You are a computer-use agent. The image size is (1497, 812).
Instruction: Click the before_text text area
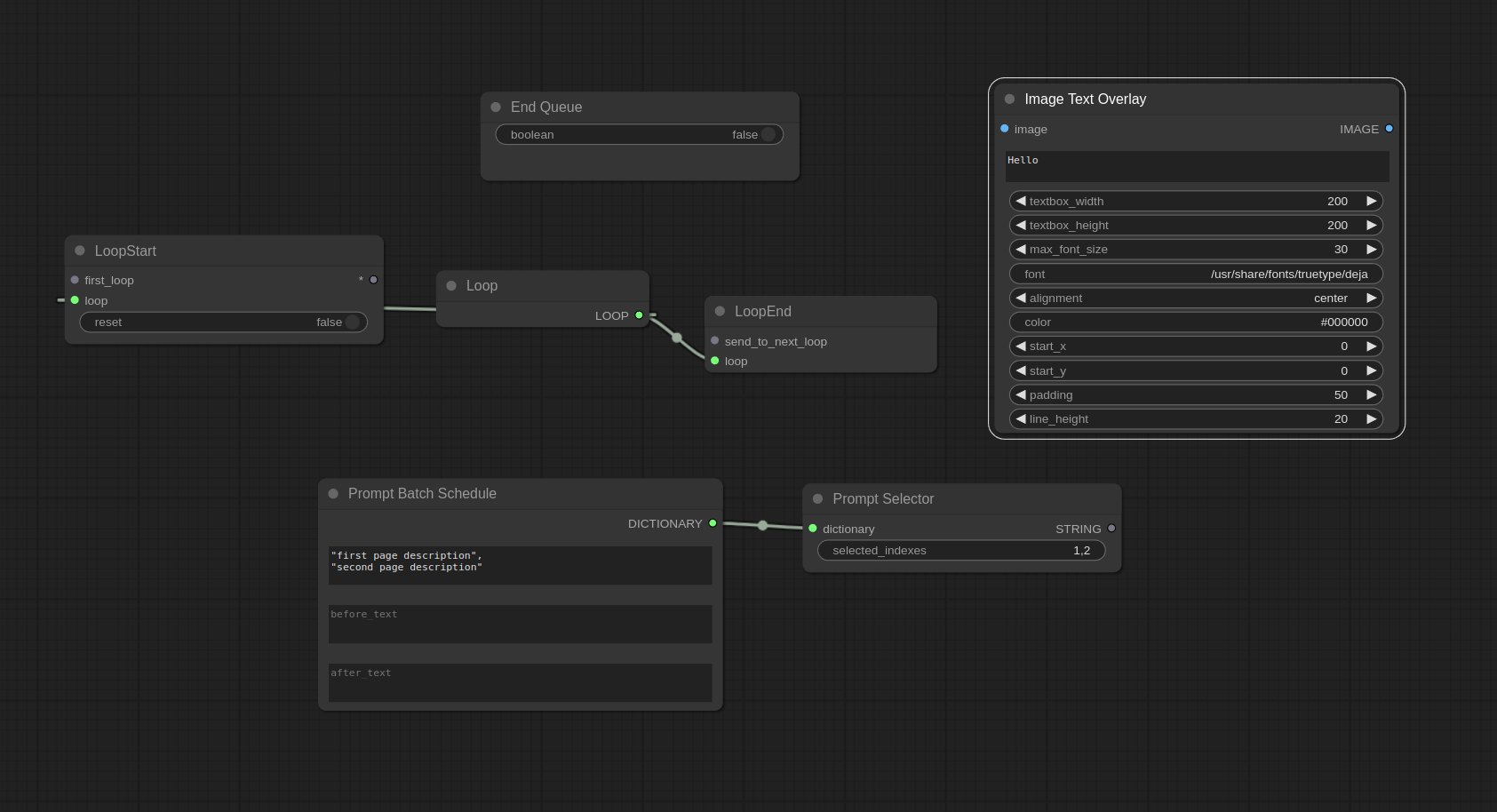tap(520, 624)
